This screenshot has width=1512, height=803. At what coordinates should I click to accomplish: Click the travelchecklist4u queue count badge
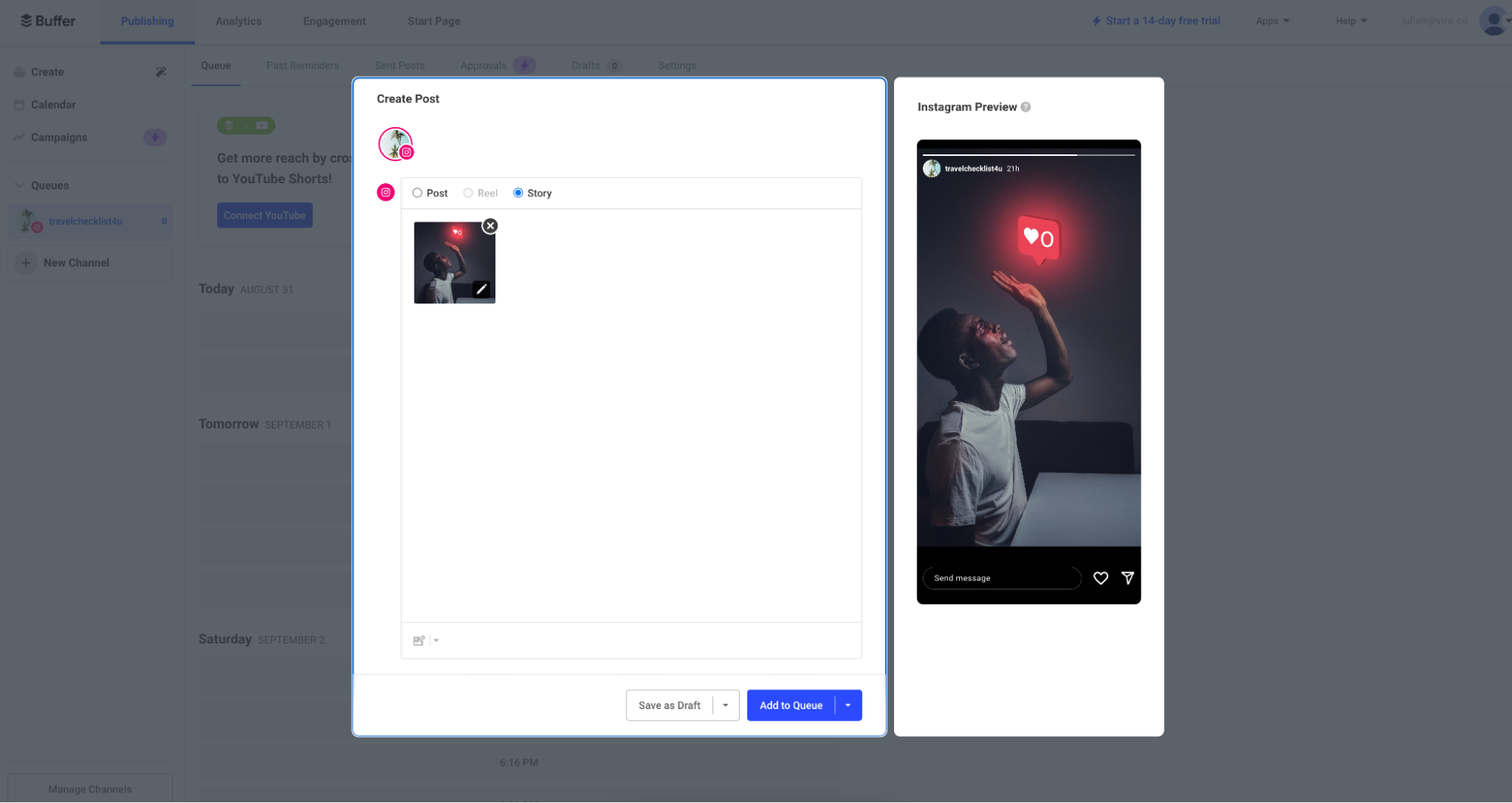164,221
